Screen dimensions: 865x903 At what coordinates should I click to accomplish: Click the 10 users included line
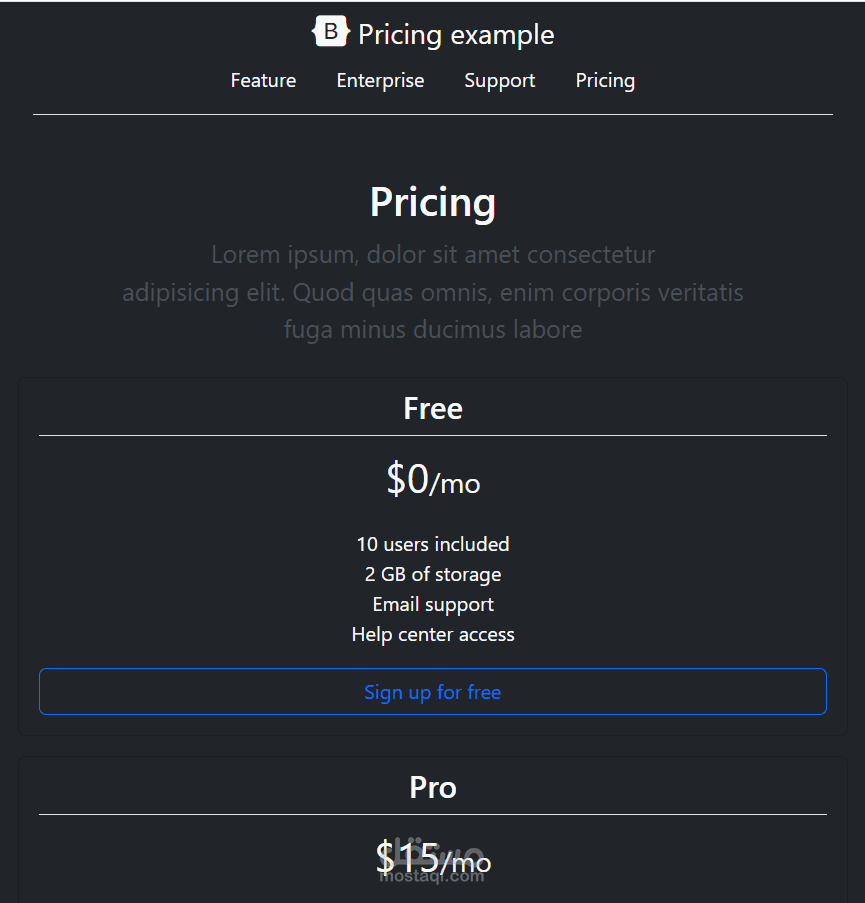[432, 544]
